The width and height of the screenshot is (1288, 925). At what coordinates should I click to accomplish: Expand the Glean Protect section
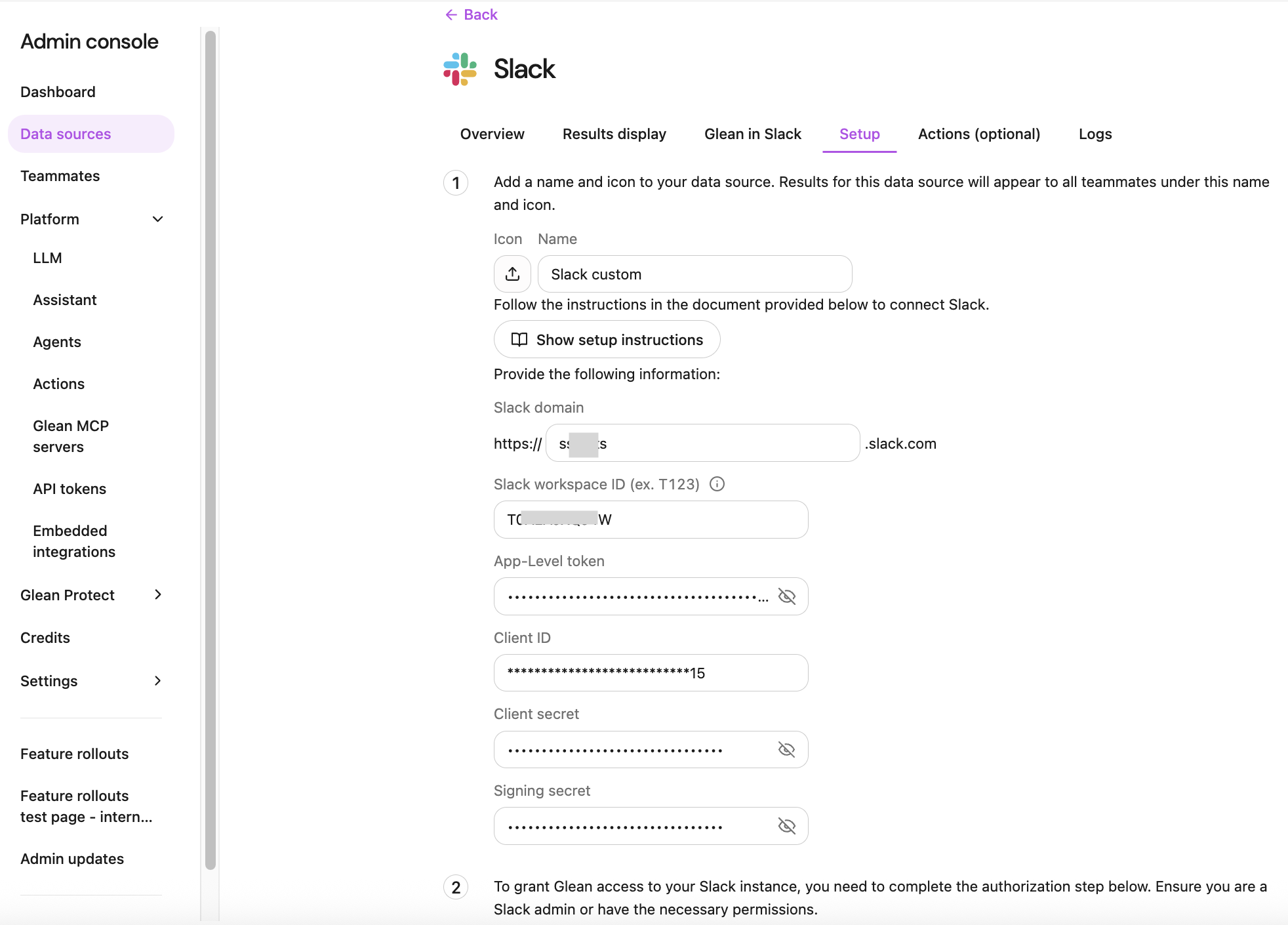157,594
